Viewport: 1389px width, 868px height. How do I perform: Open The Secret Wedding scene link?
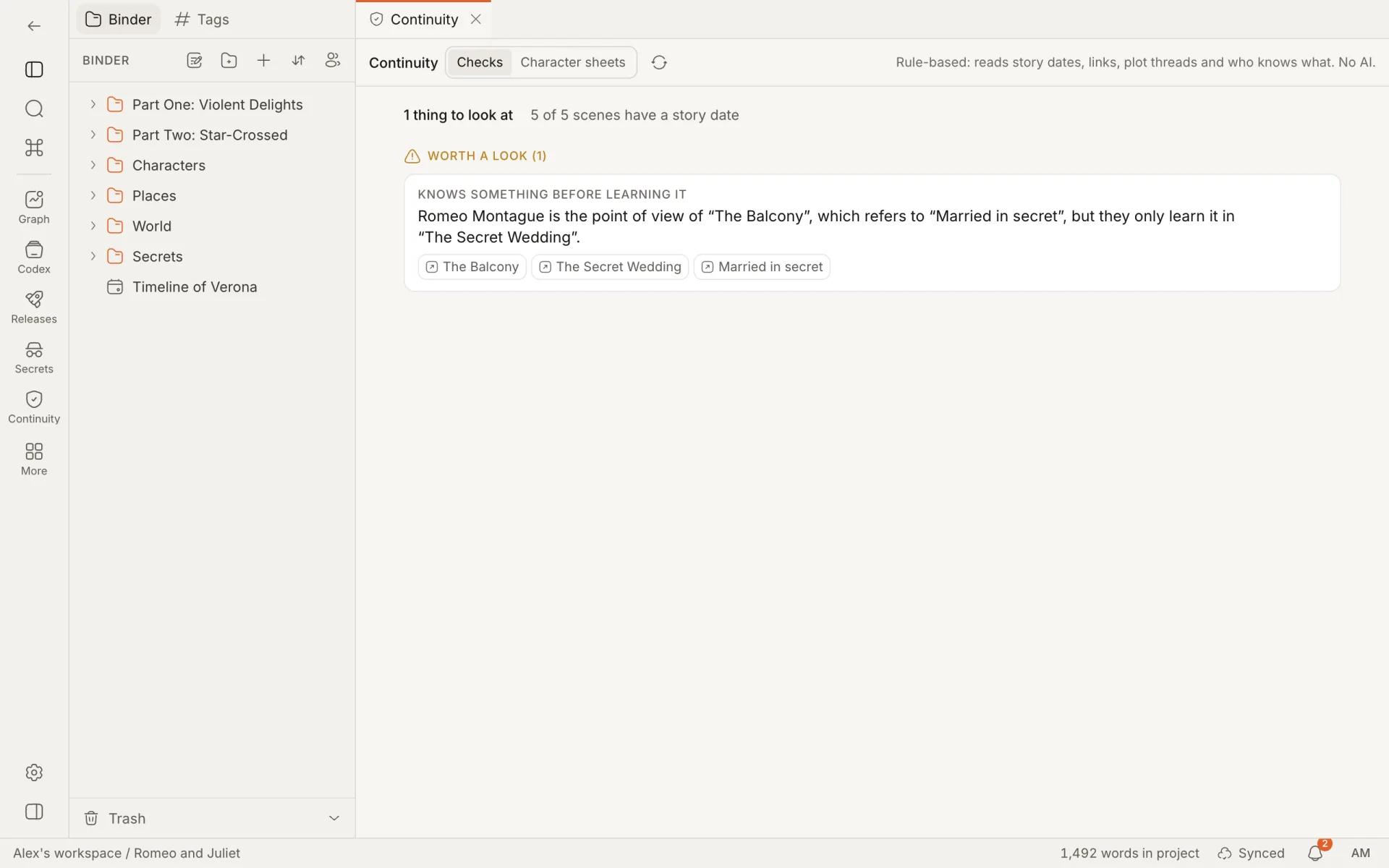(610, 267)
